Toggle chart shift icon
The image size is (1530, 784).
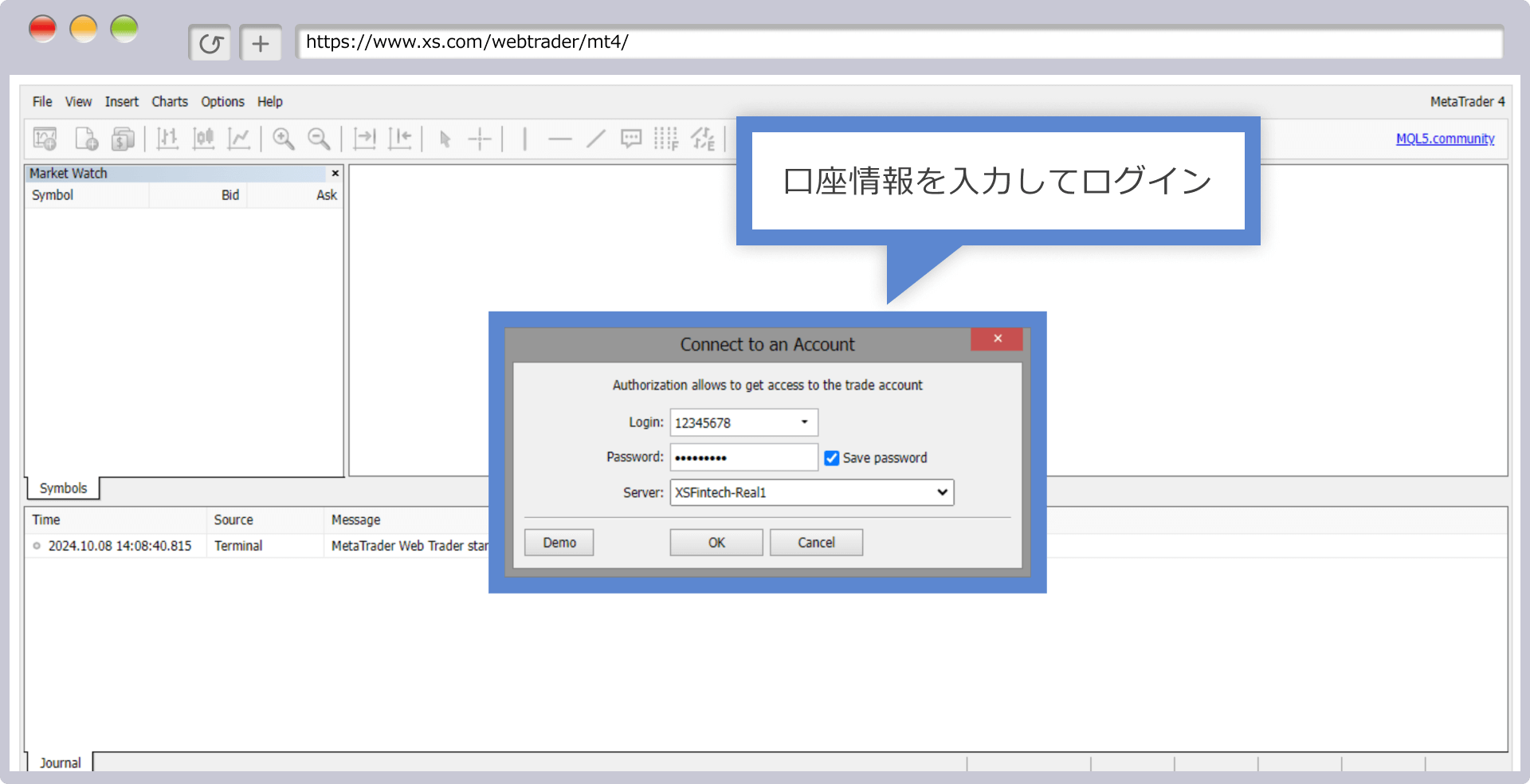(400, 139)
